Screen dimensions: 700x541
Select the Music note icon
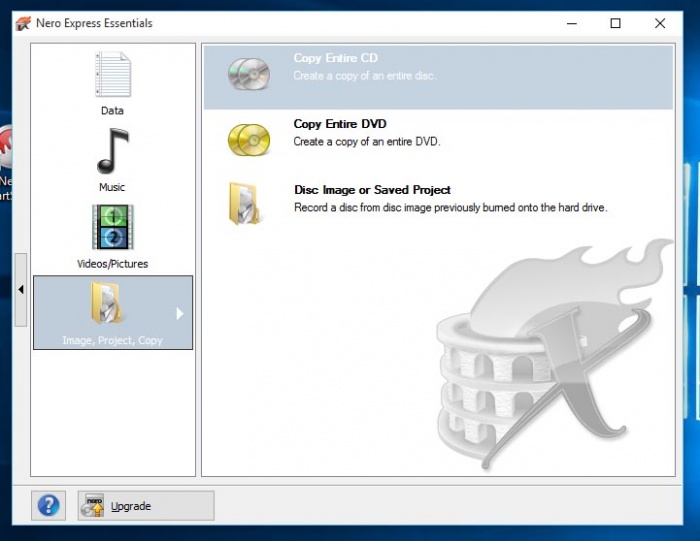tap(112, 151)
